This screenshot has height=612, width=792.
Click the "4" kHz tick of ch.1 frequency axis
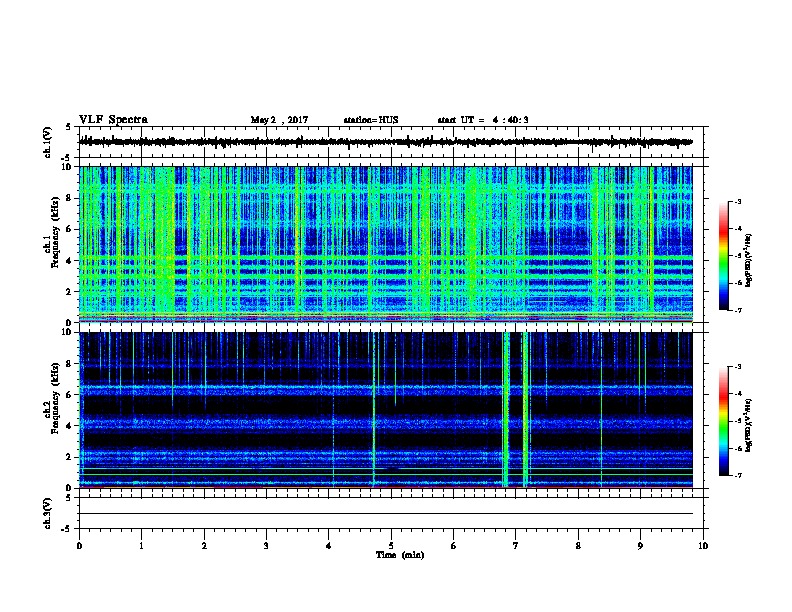[x=69, y=261]
